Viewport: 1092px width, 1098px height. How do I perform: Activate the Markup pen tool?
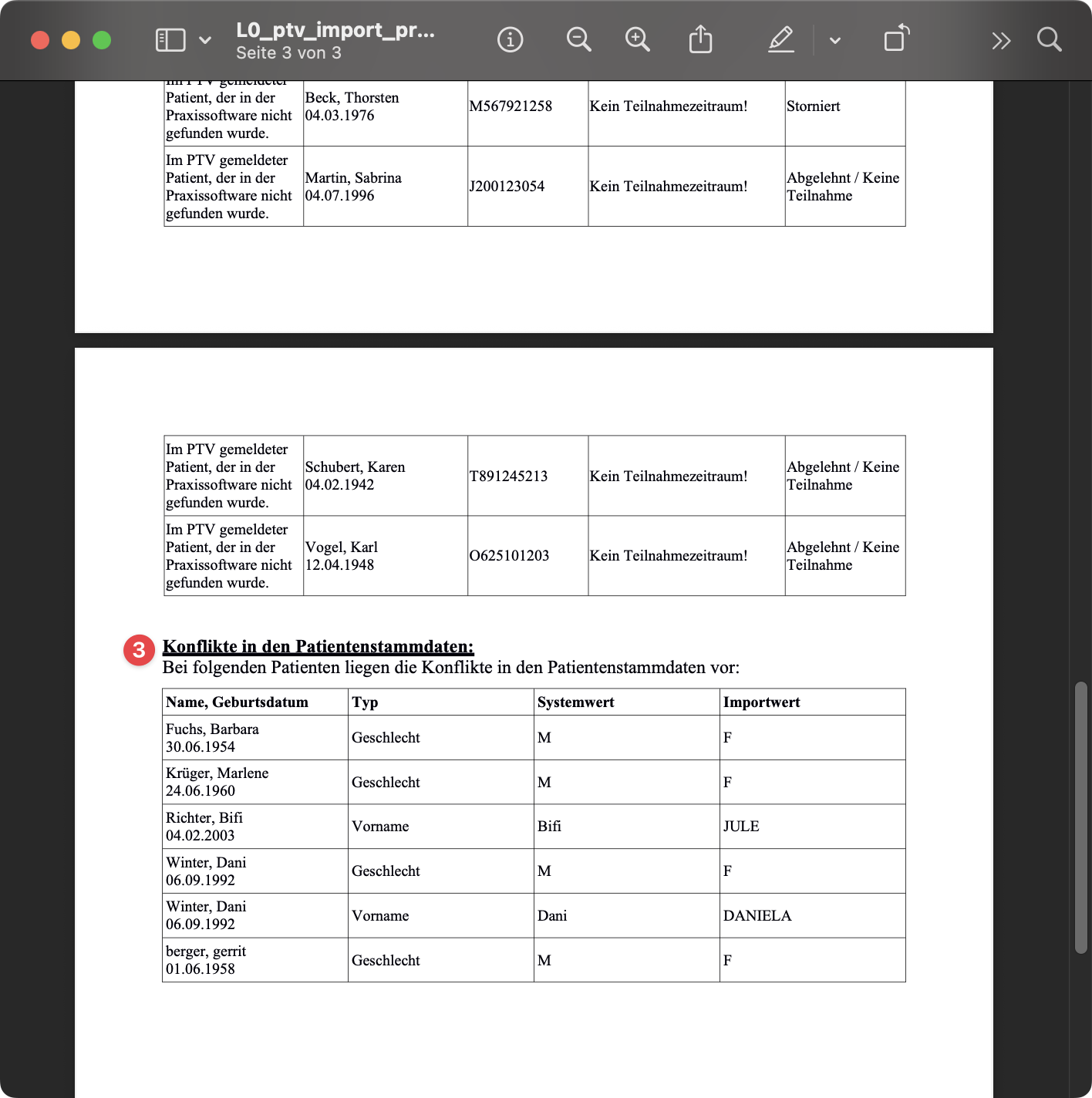[x=781, y=39]
